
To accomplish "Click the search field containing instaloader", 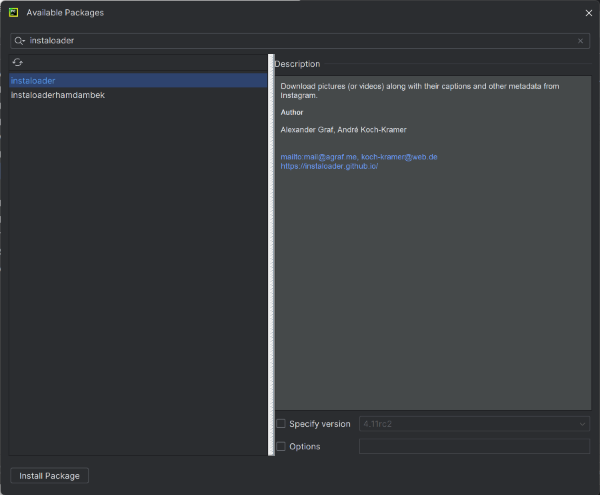I will (x=300, y=41).
